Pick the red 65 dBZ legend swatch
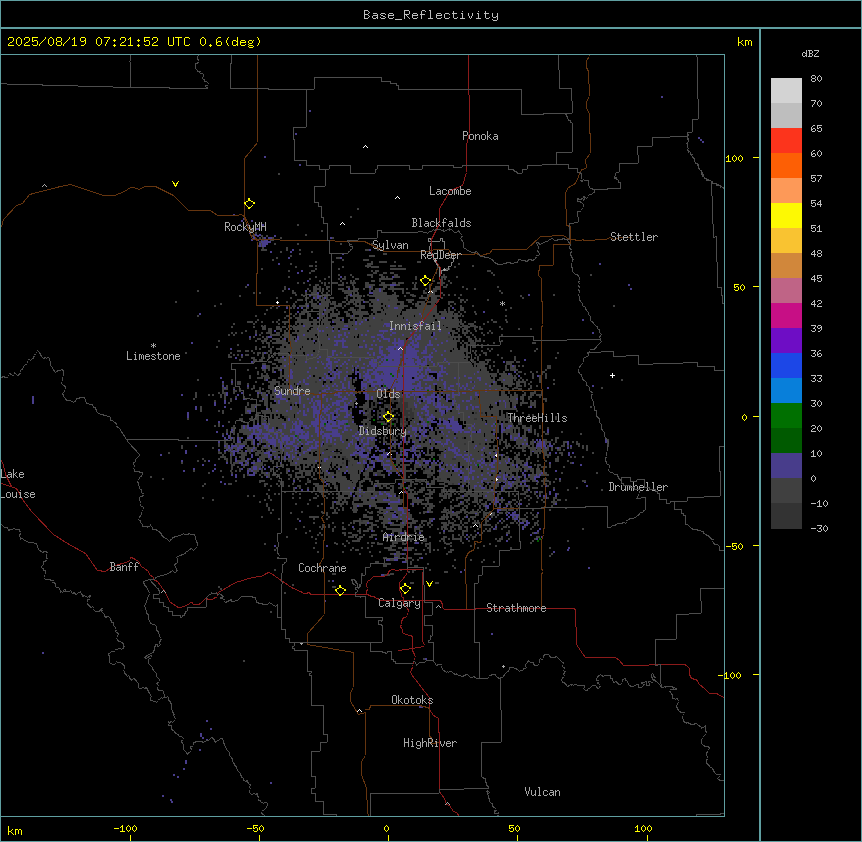This screenshot has height=842, width=862. point(786,141)
